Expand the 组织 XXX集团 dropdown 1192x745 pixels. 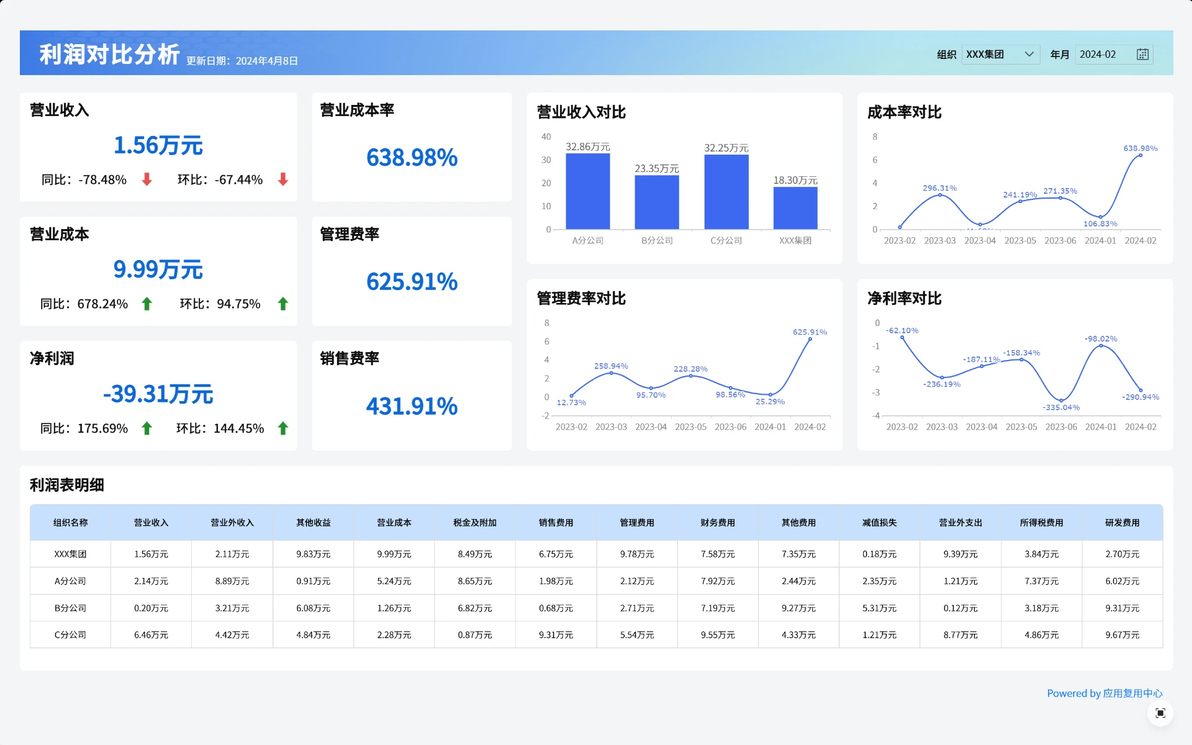click(1000, 54)
